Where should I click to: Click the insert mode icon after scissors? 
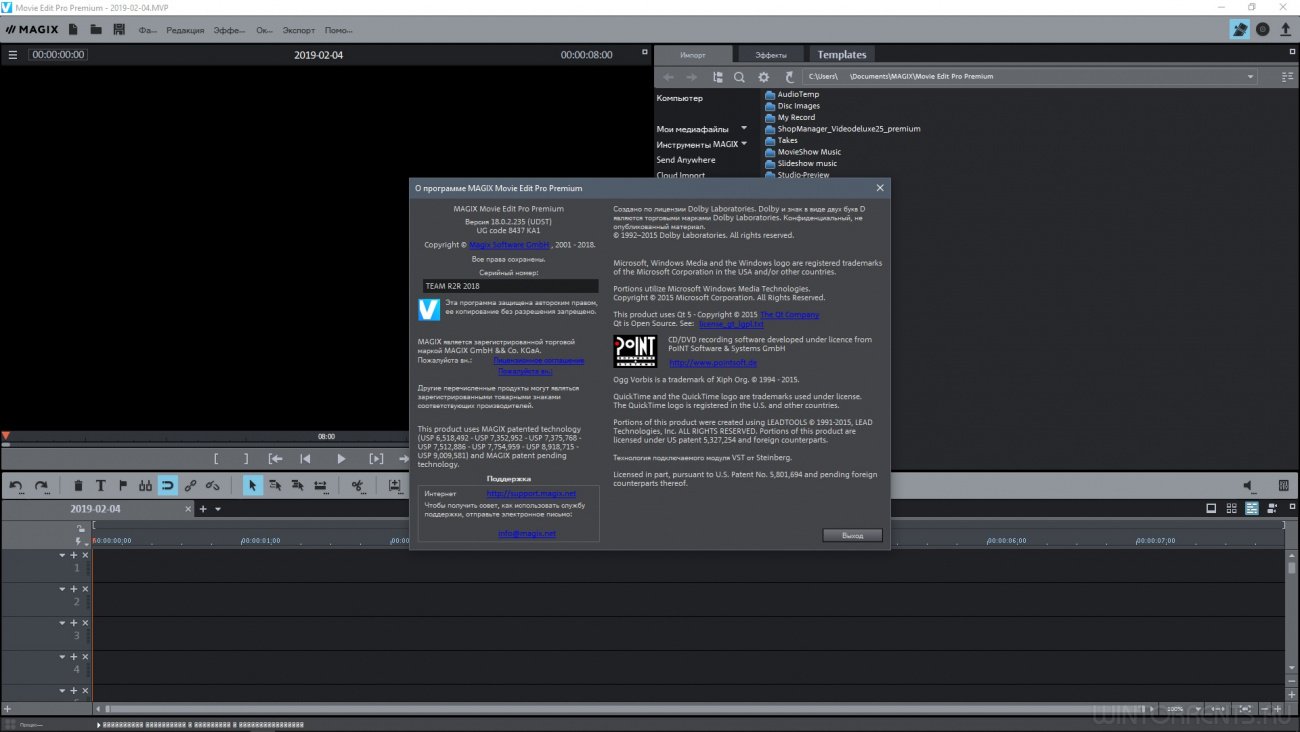[x=394, y=486]
